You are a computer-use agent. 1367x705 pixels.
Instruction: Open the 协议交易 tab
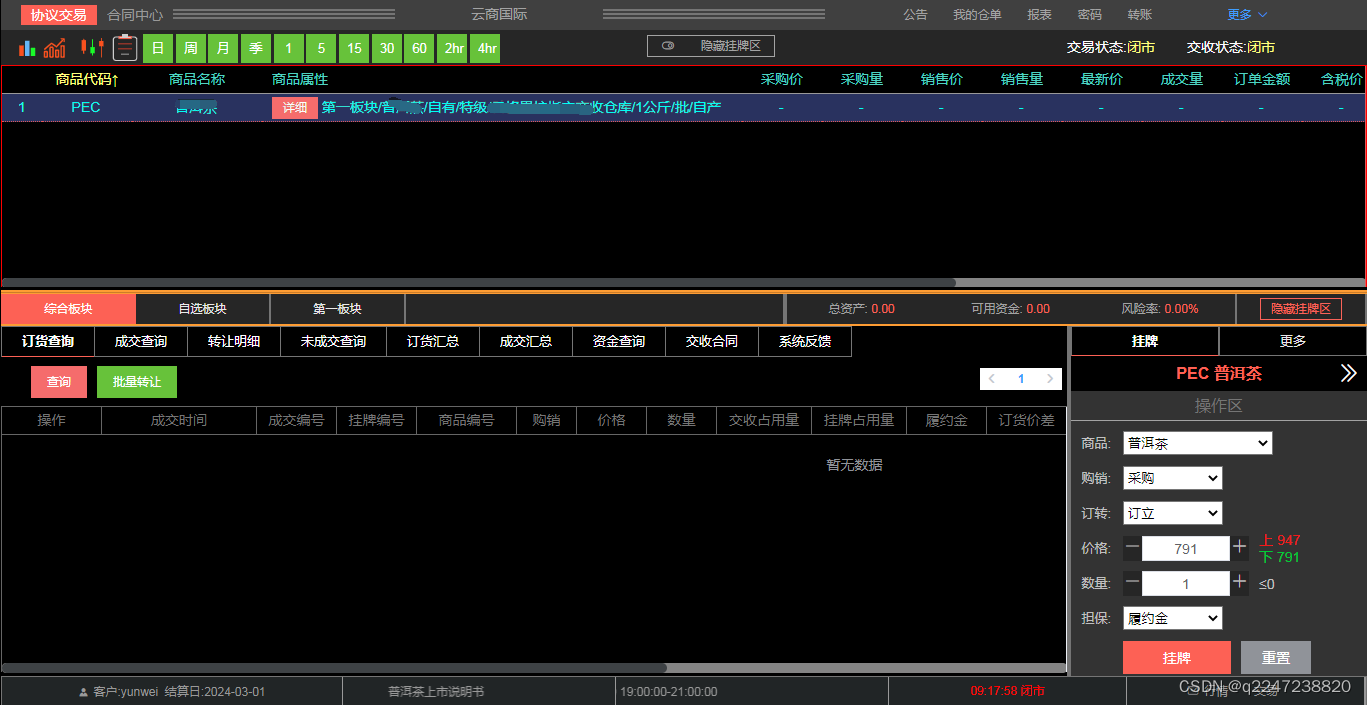click(x=59, y=15)
